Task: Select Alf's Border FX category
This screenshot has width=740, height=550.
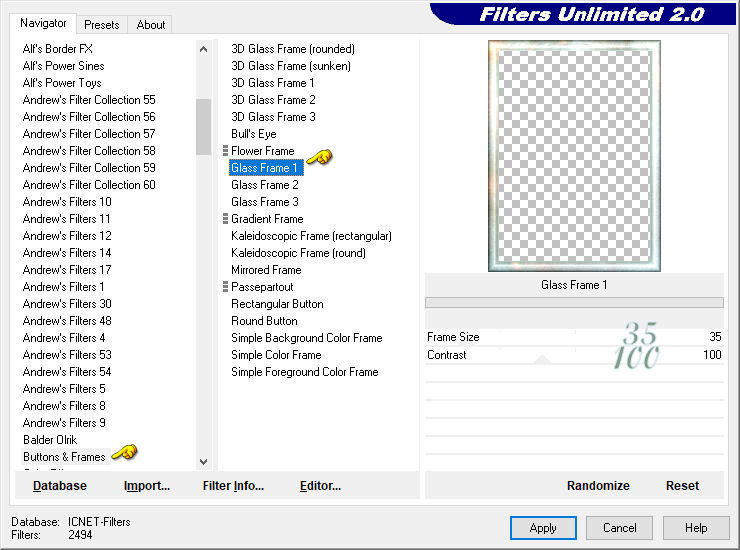Action: click(58, 49)
